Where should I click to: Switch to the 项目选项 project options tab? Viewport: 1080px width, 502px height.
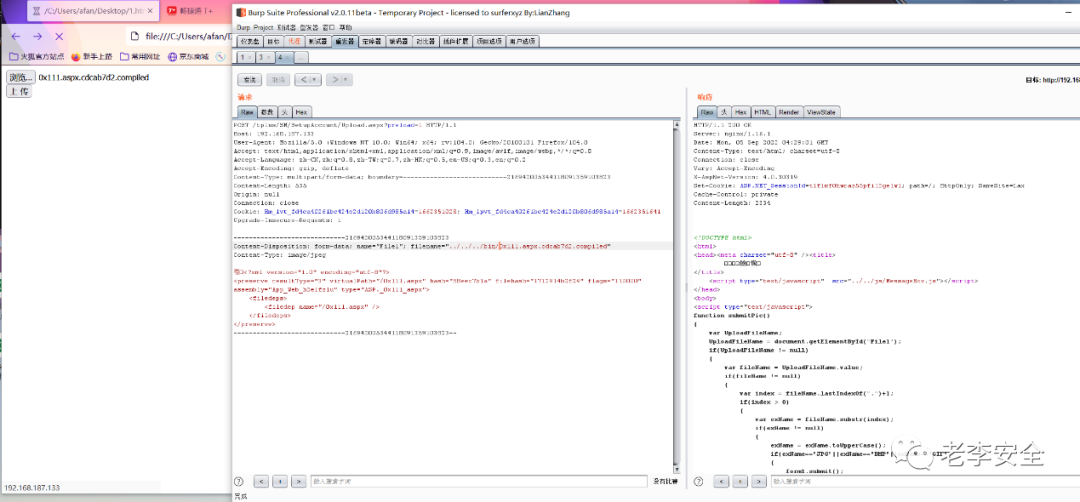[489, 41]
